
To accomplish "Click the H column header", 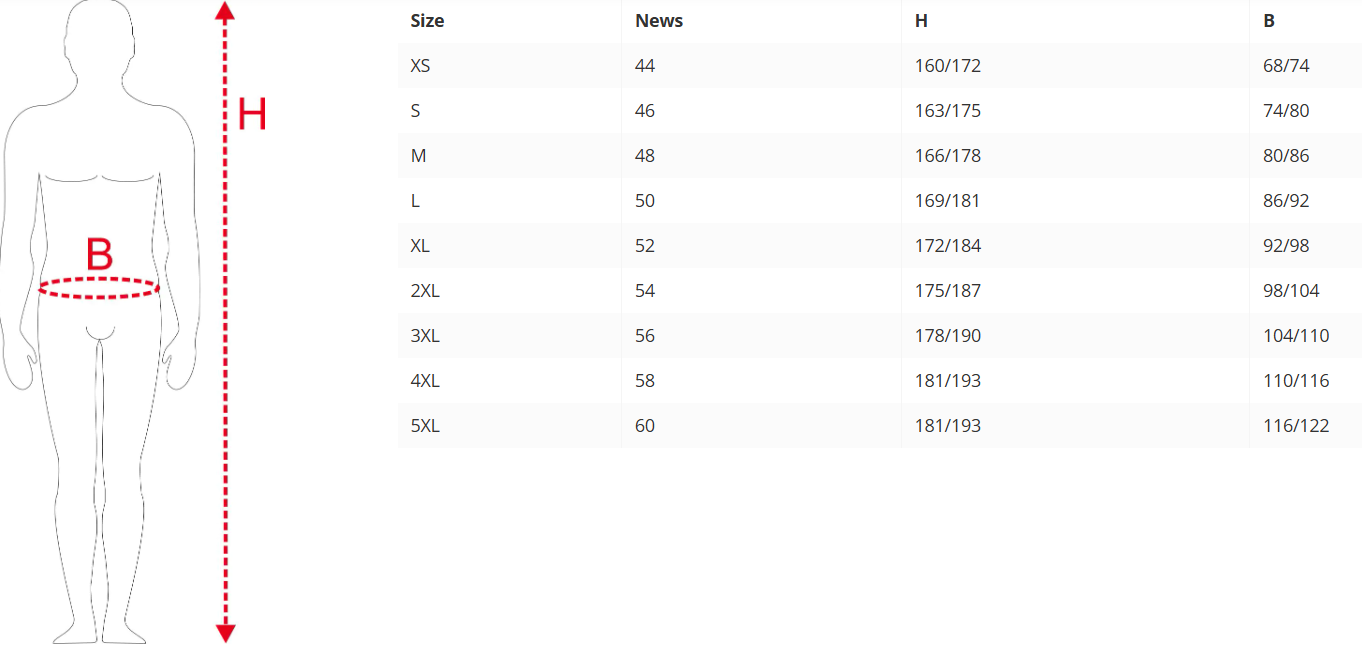I will coord(921,21).
